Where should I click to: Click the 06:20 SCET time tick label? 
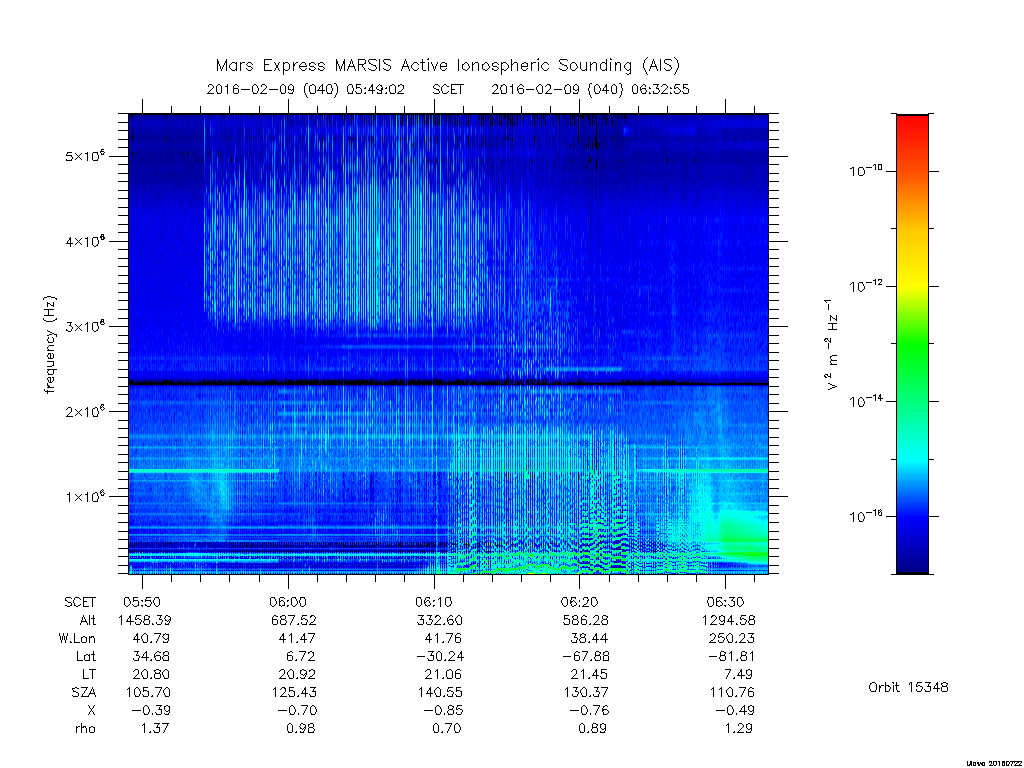coord(579,602)
